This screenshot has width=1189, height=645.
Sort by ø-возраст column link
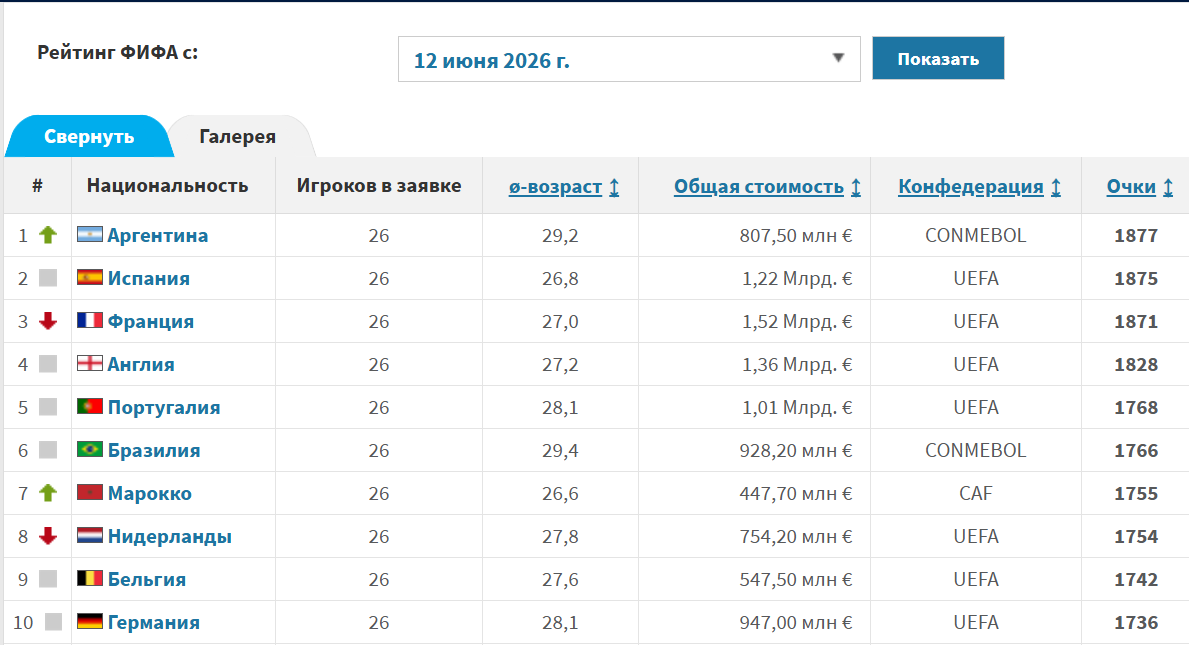pyautogui.click(x=555, y=186)
